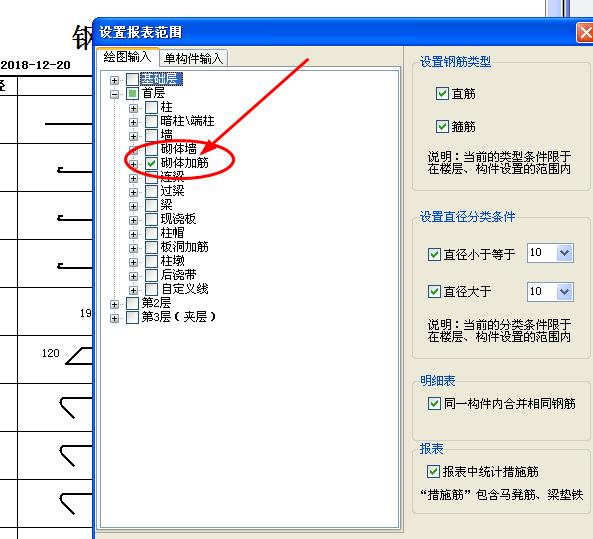Expand the 第2层 tree node
Screen dimensions: 593x539
coord(114,304)
